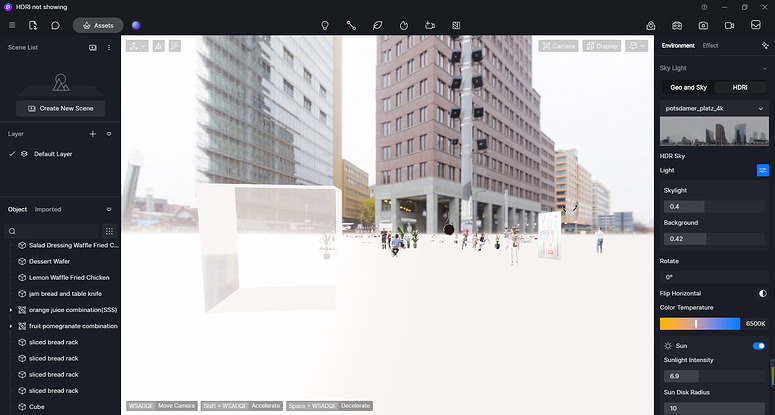775x415 pixels.
Task: Open the location pin render icon
Action: [x=651, y=25]
